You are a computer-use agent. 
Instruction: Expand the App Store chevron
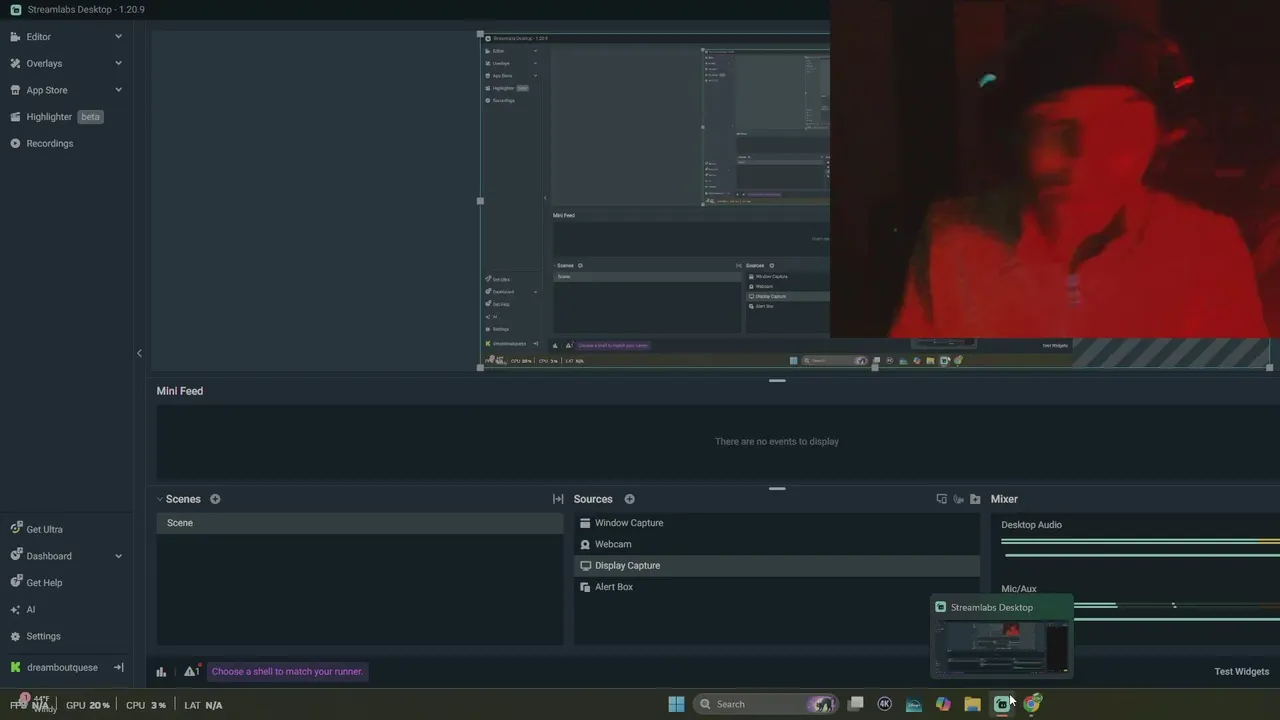(x=118, y=90)
